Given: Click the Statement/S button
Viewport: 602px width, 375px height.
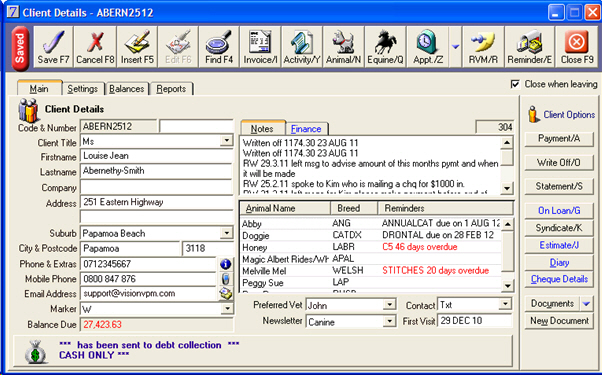Looking at the screenshot, I should 559,187.
